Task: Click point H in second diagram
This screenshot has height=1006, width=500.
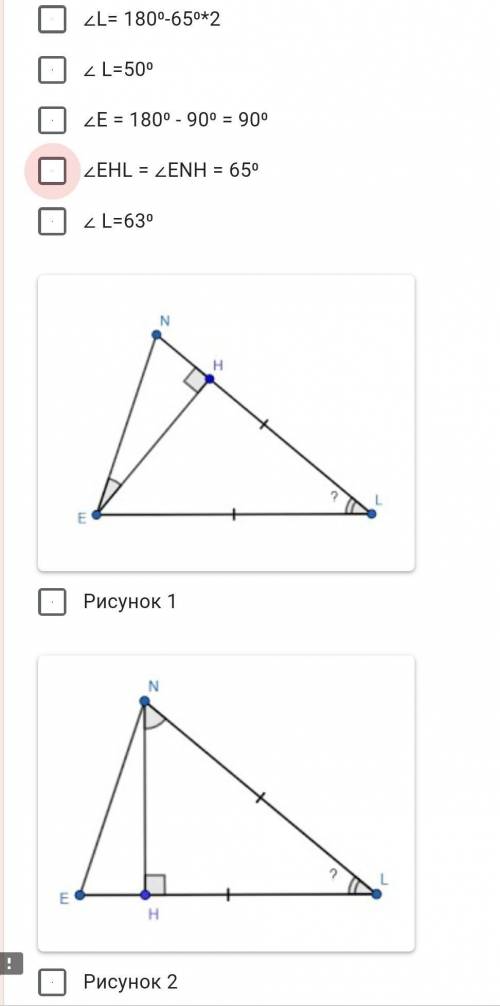Action: [145, 894]
